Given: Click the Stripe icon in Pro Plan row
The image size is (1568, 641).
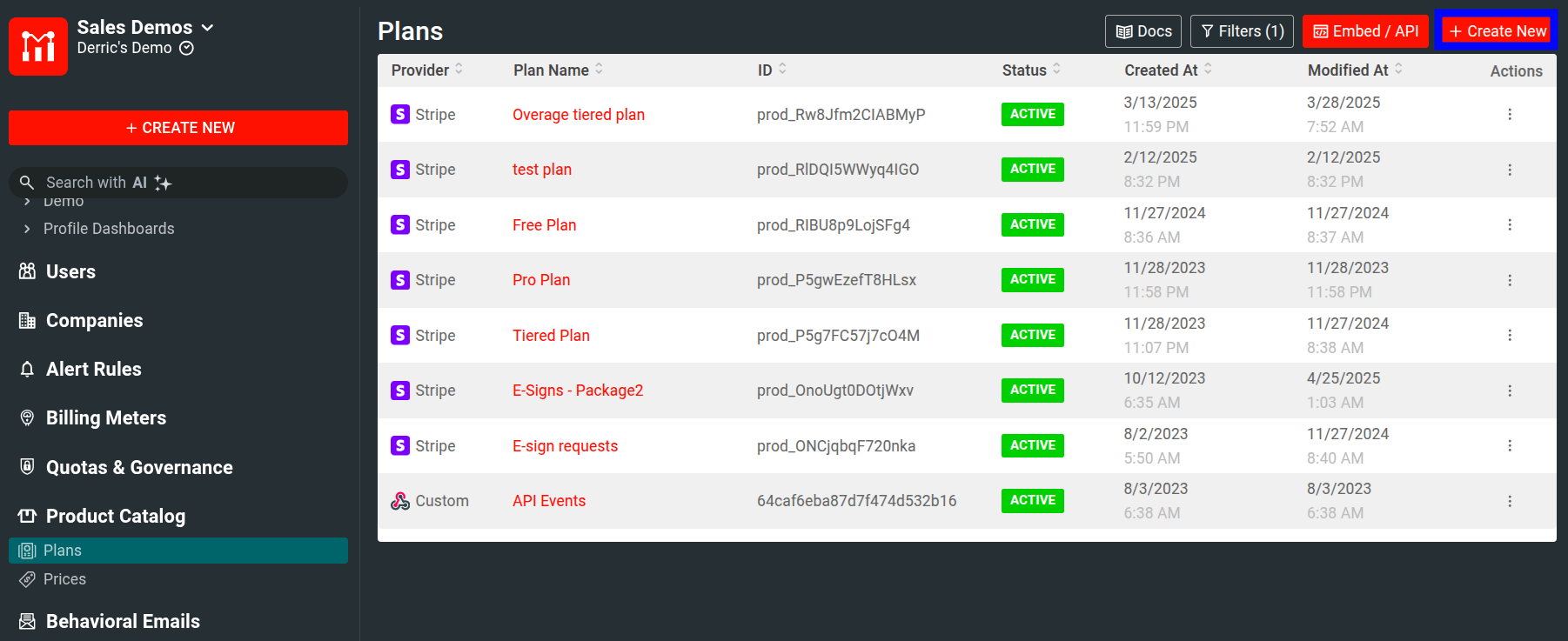Looking at the screenshot, I should [x=400, y=280].
